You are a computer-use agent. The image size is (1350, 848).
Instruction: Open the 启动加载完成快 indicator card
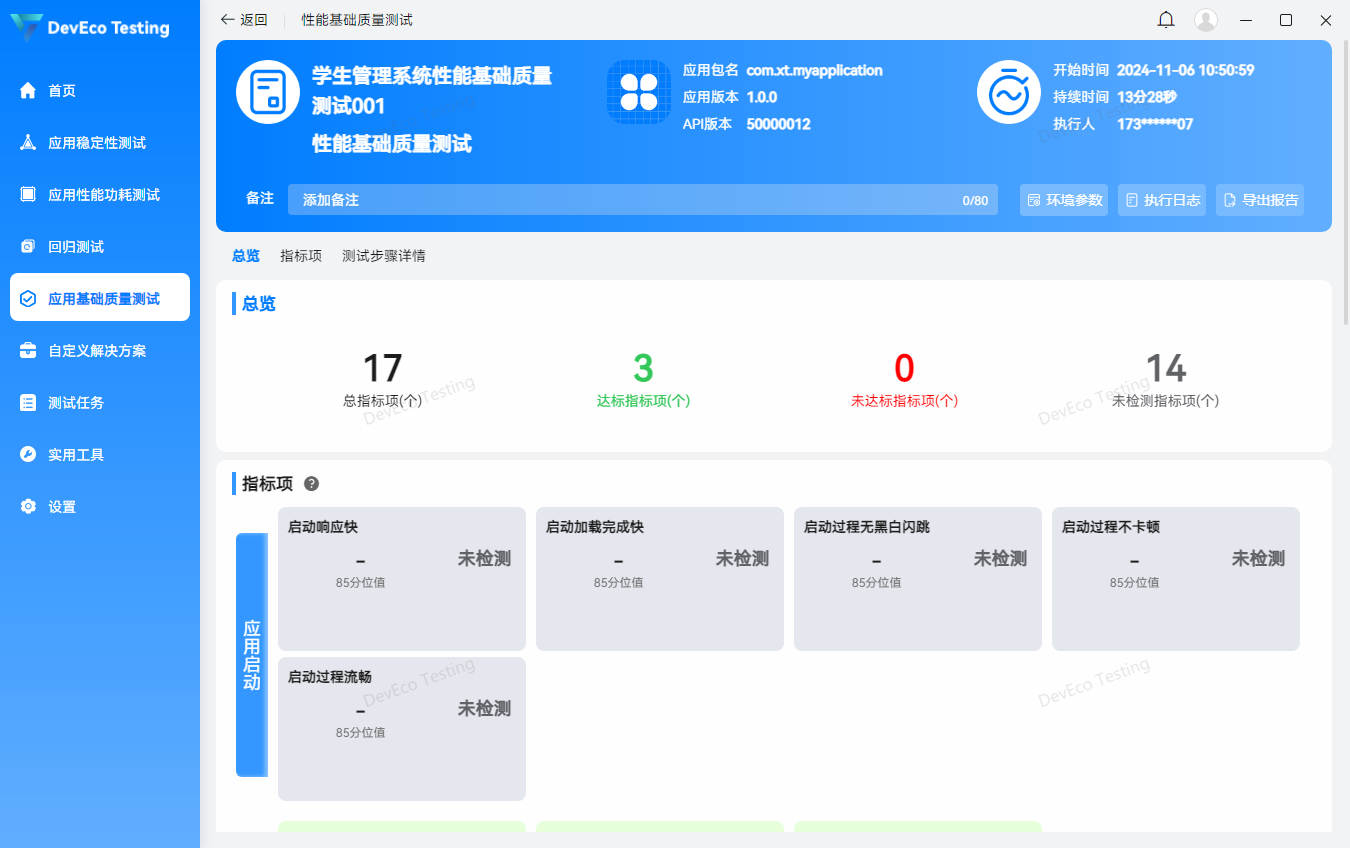pos(660,579)
